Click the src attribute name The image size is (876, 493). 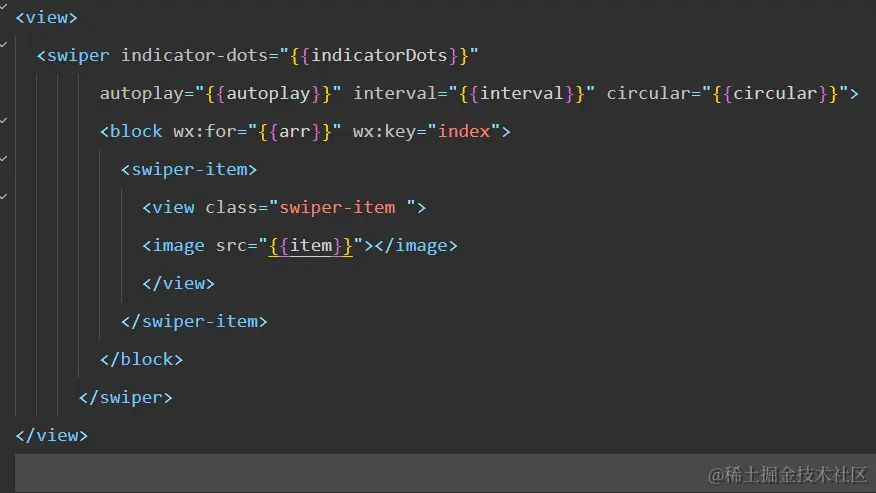click(x=231, y=245)
